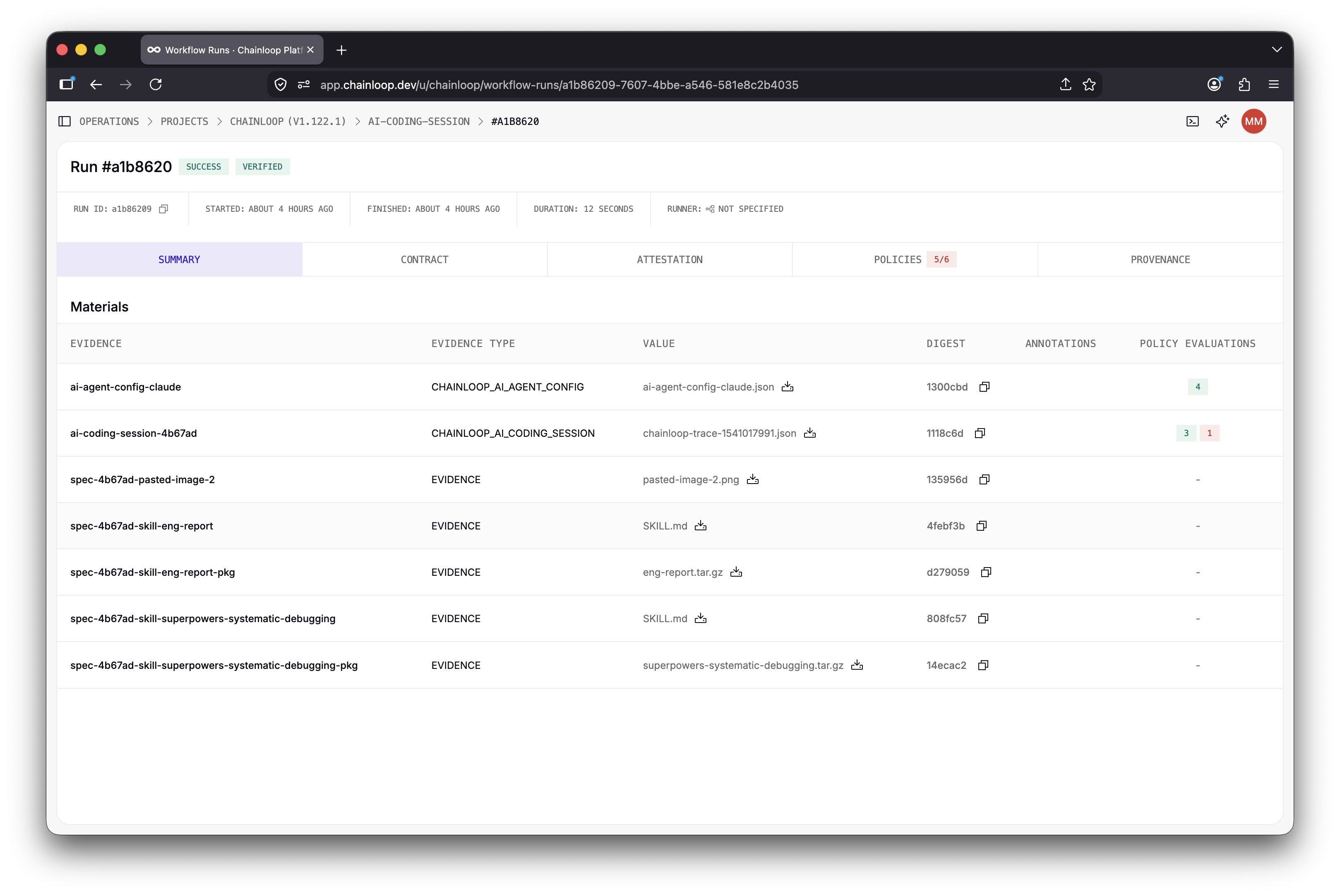
Task: Close the Workflow Runs browser tab
Action: click(310, 50)
